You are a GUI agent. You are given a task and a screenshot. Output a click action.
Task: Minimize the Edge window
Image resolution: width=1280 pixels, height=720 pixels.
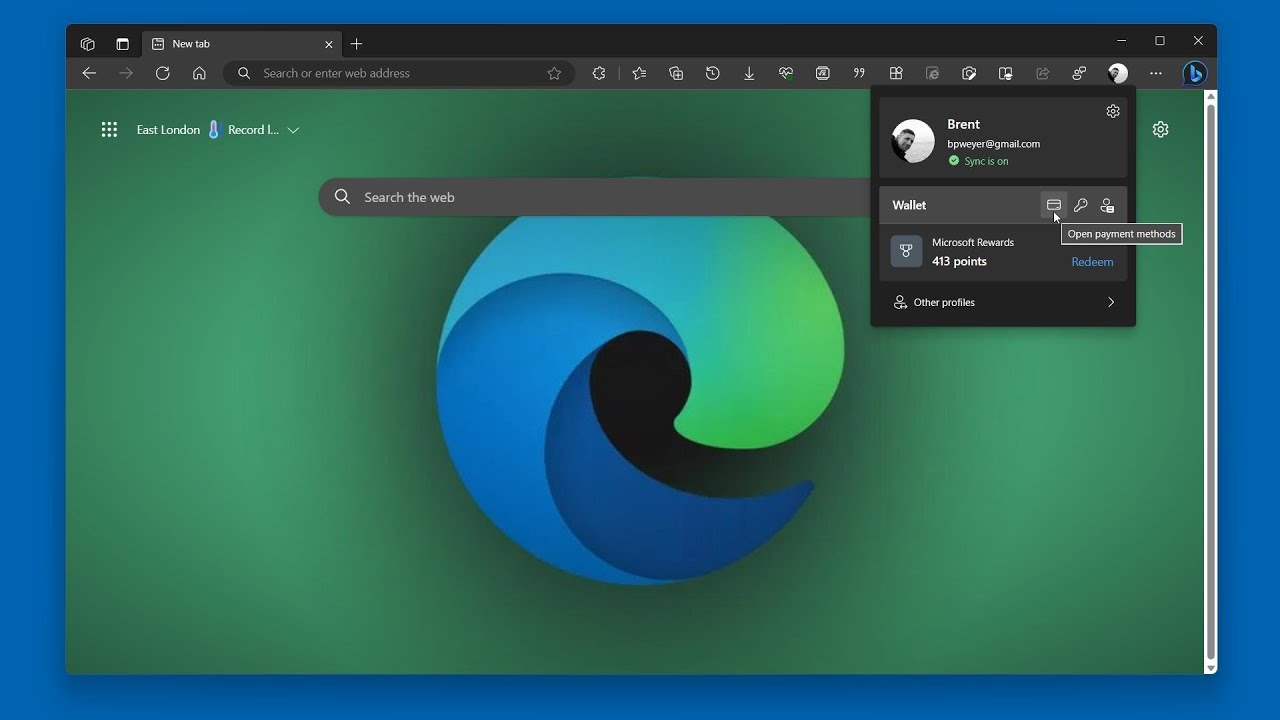1122,41
